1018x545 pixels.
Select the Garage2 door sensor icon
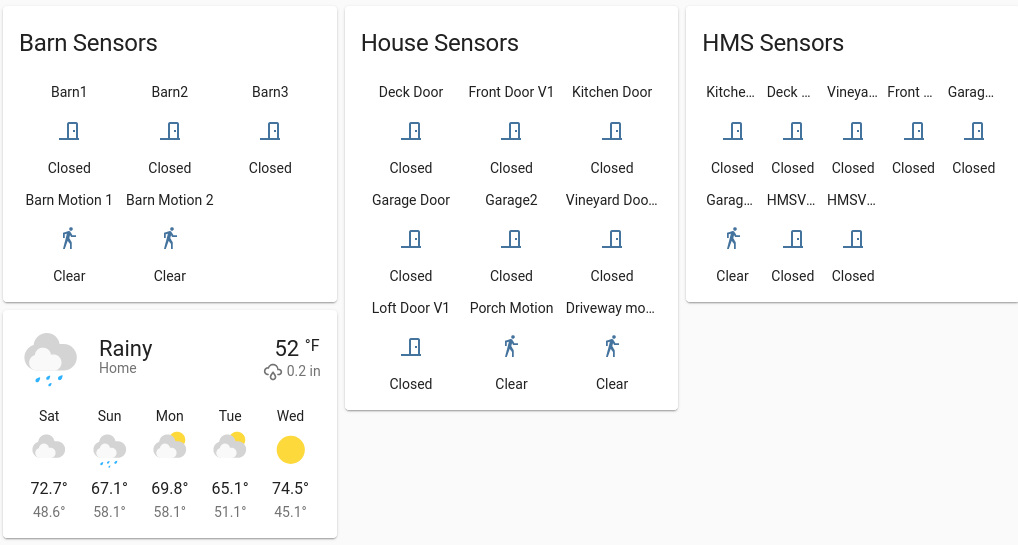click(x=511, y=238)
